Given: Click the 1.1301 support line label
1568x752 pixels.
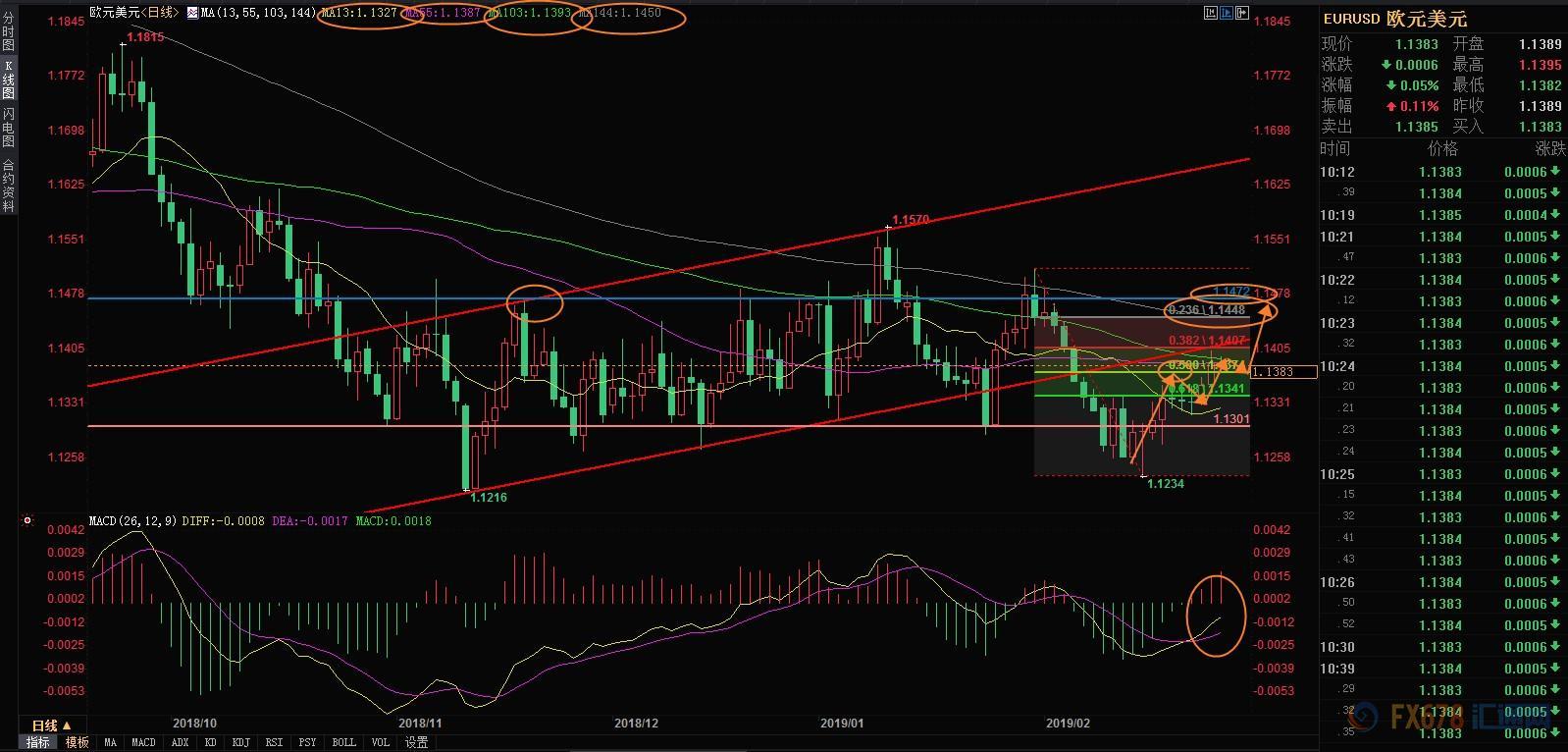Looking at the screenshot, I should (x=1231, y=419).
